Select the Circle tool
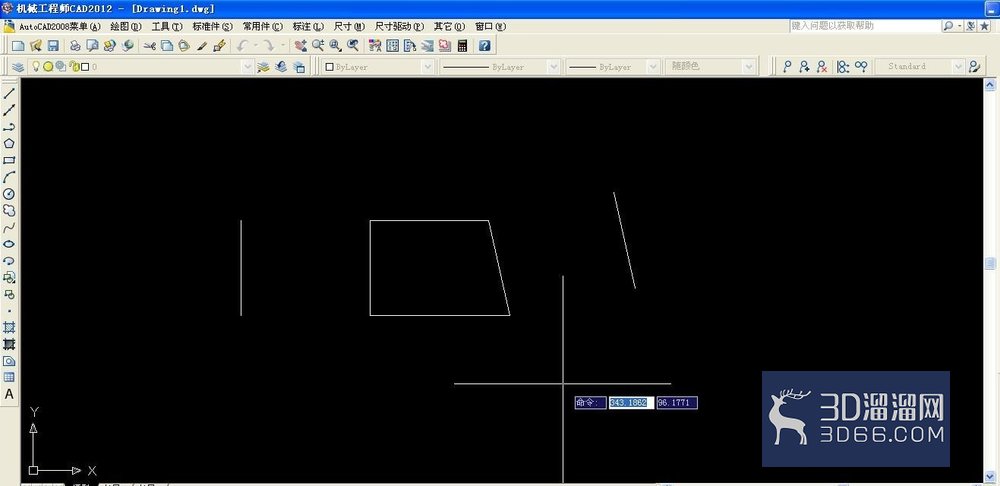 [x=9, y=194]
